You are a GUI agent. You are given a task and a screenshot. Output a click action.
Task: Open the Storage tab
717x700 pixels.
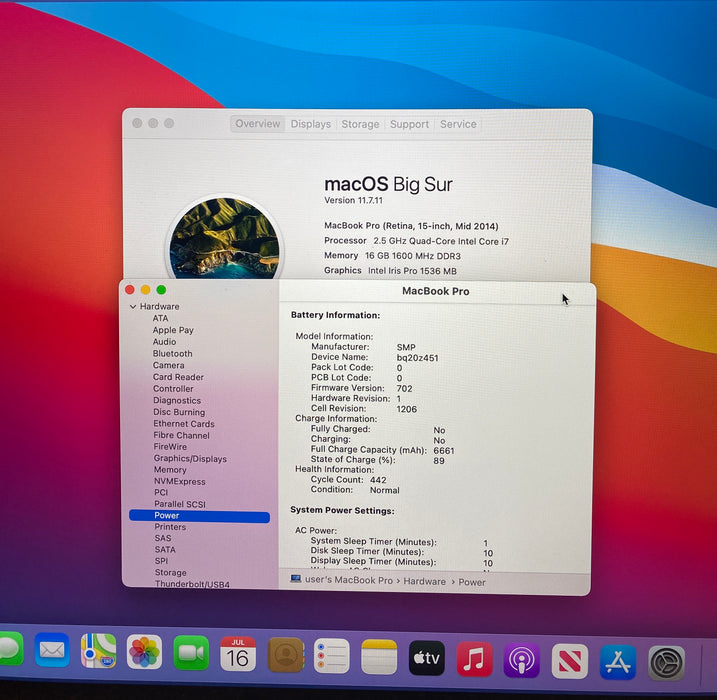click(x=360, y=124)
